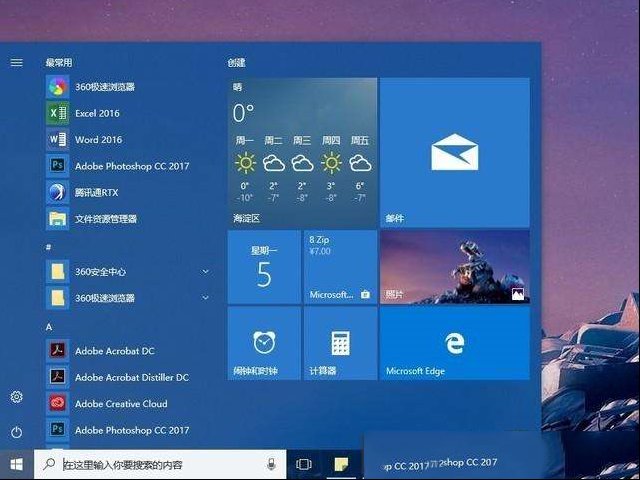Open the 邮件 mail tile
This screenshot has height=480, width=640.
(x=455, y=153)
